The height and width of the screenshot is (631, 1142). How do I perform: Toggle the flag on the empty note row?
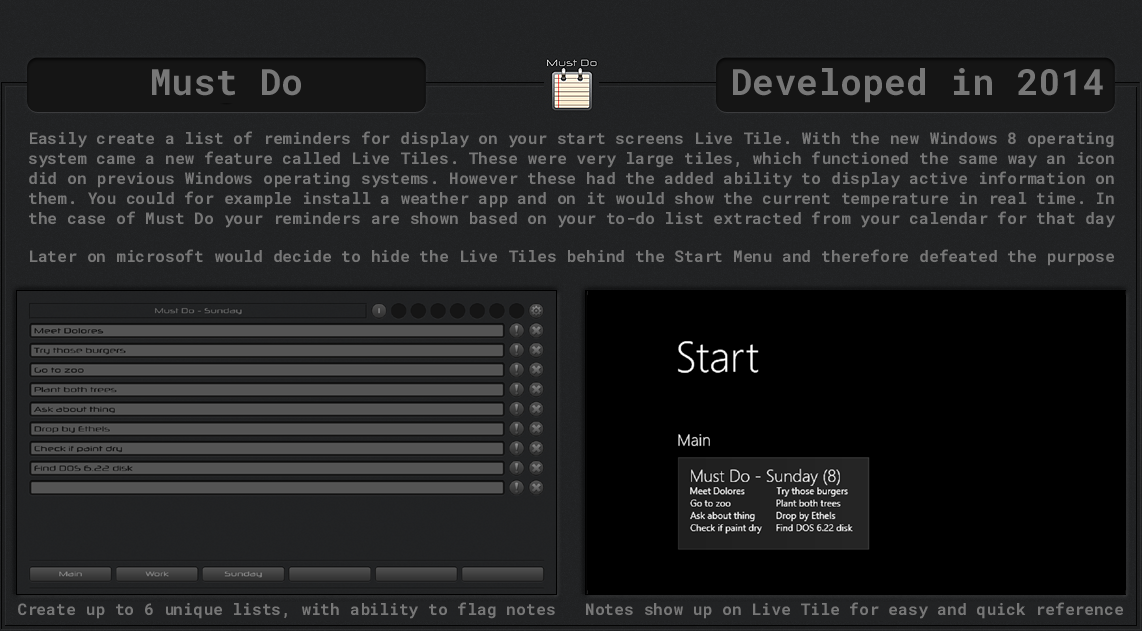[x=516, y=487]
